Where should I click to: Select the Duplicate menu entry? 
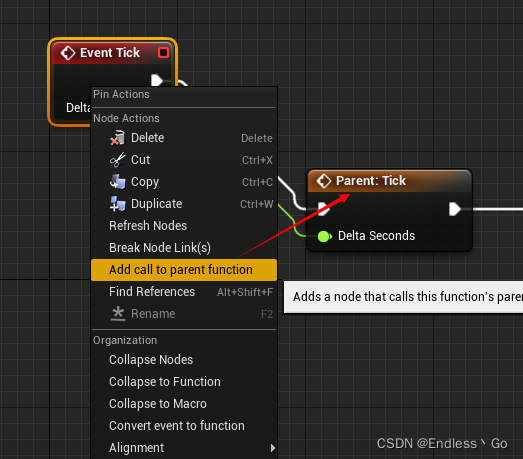point(184,204)
